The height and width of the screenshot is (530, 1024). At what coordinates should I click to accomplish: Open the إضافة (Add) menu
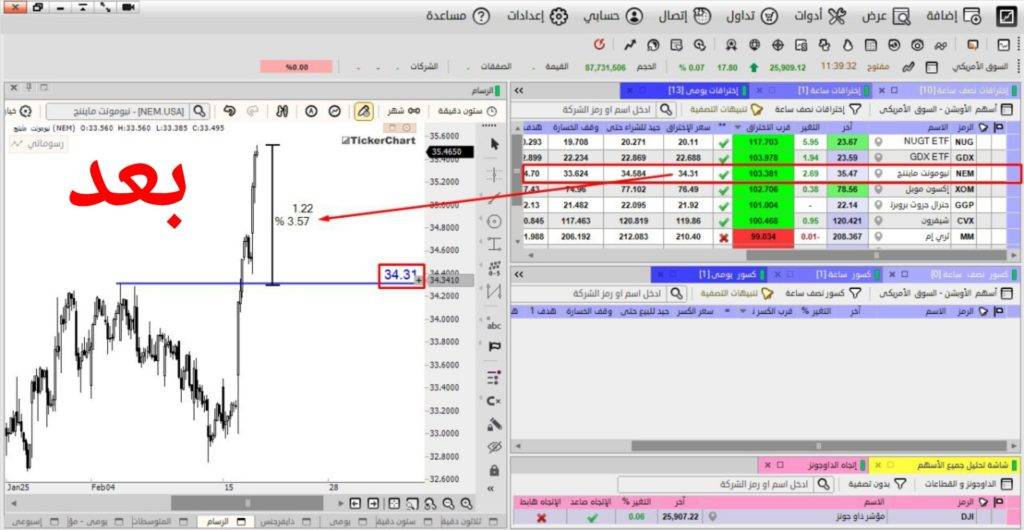954,16
